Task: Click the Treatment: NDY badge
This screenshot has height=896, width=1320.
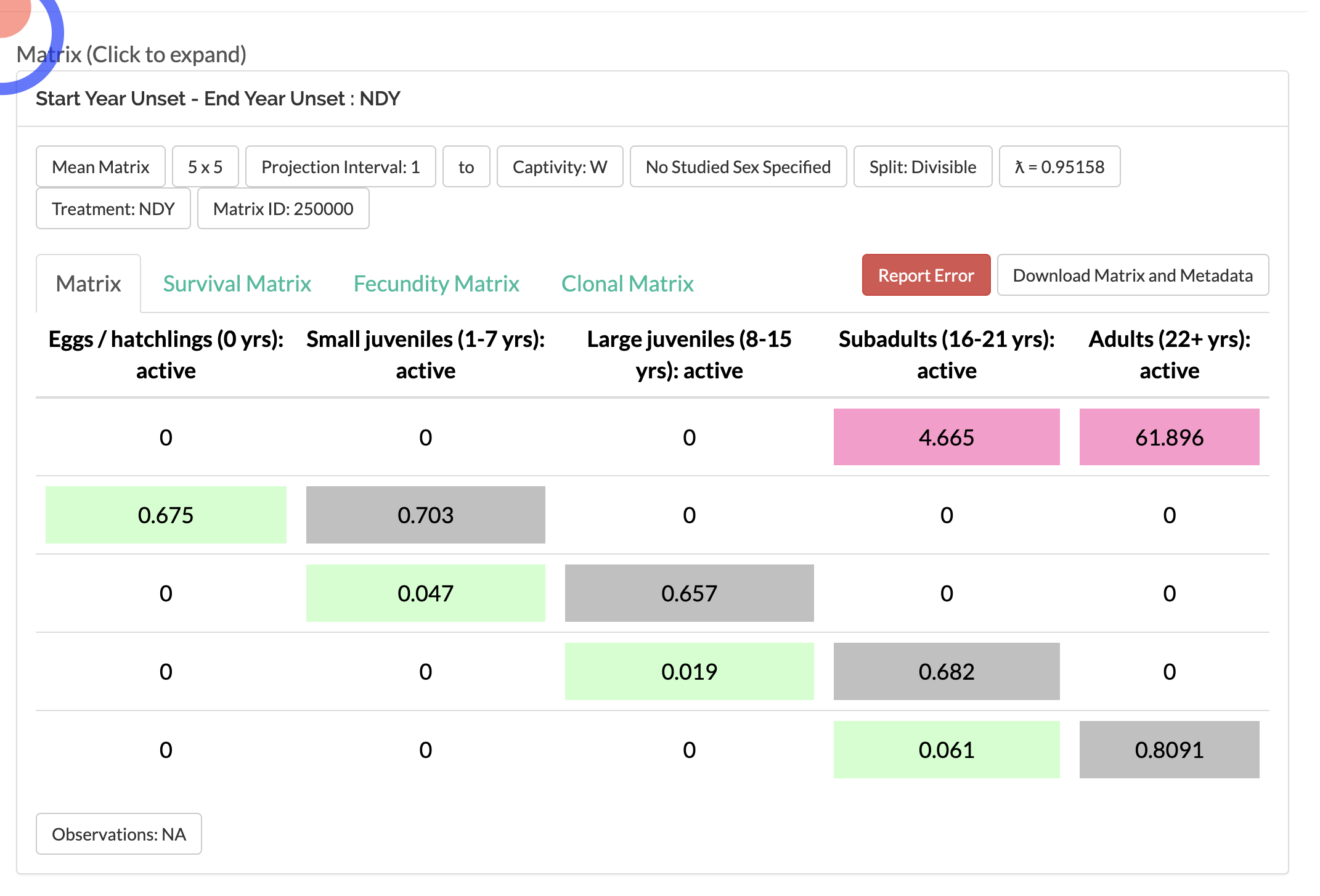Action: [x=113, y=208]
